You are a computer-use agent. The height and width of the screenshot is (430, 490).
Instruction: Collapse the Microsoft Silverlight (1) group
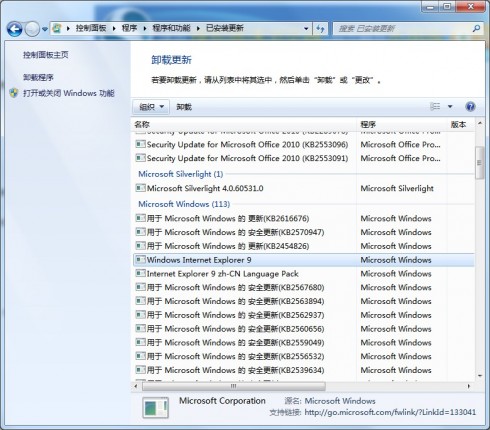[180, 174]
